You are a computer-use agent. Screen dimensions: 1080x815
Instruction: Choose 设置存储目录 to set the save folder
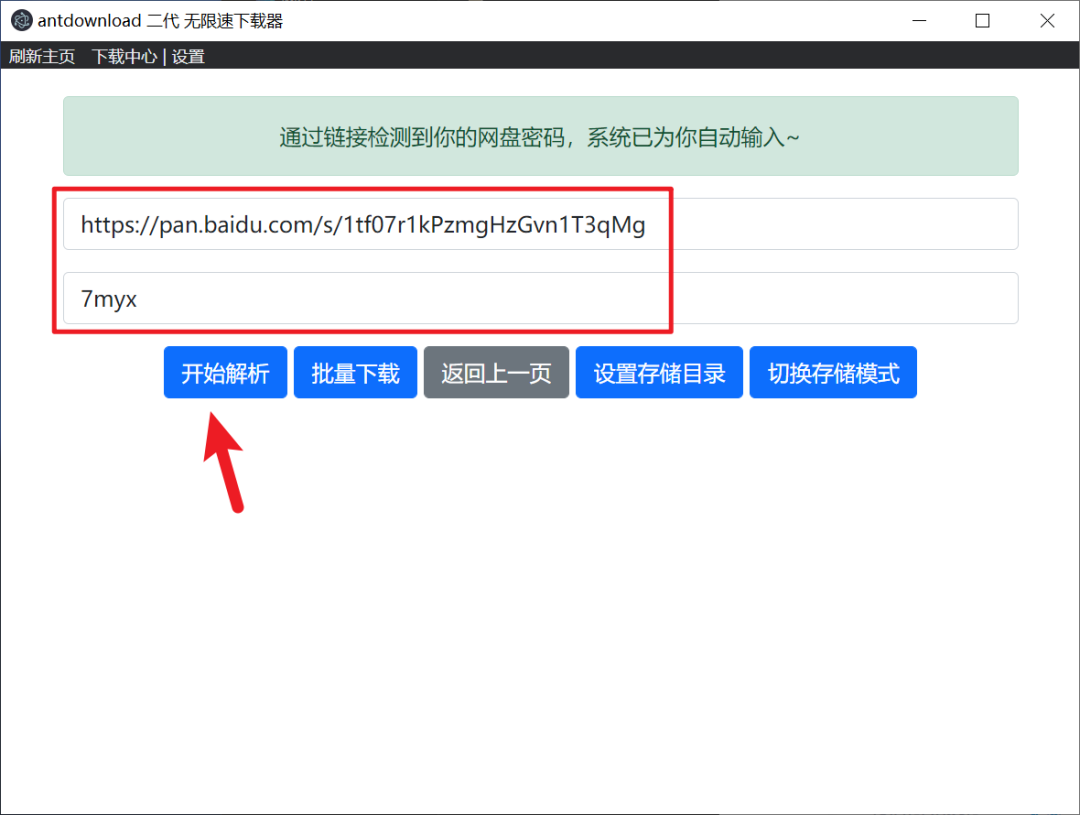point(659,373)
